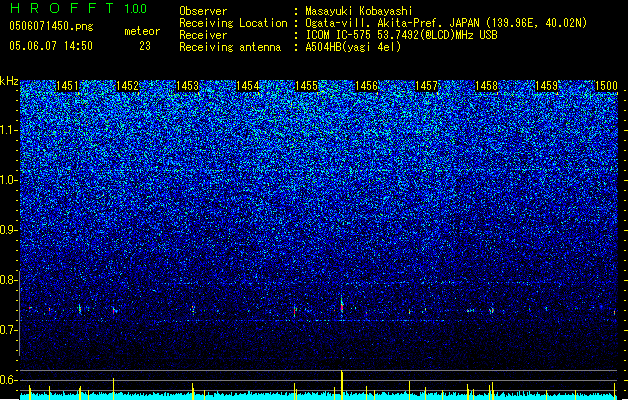The image size is (629, 400).
Task: Click the 1.1 kHz axis label
Action: pyautogui.click(x=8, y=130)
